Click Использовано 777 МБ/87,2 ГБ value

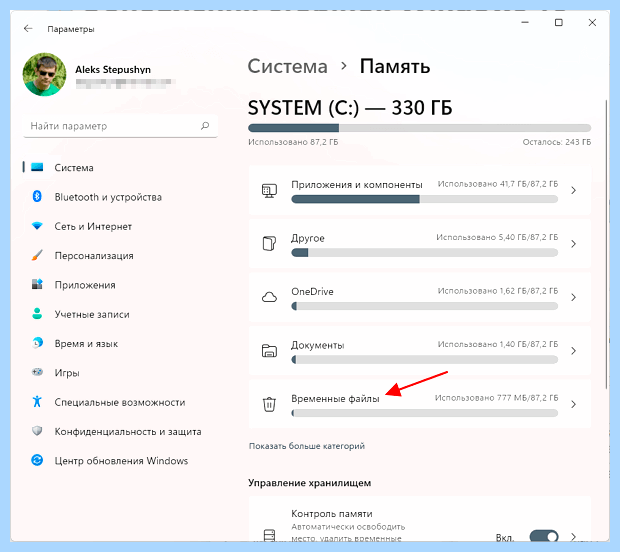tap(497, 398)
